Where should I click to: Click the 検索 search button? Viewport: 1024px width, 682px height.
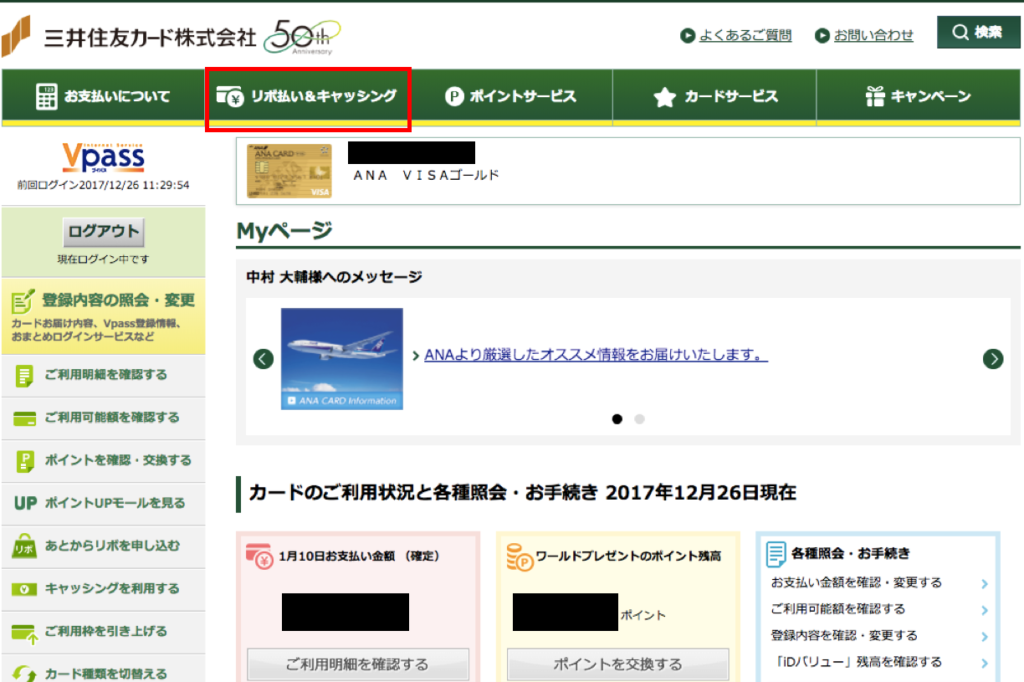[x=978, y=32]
